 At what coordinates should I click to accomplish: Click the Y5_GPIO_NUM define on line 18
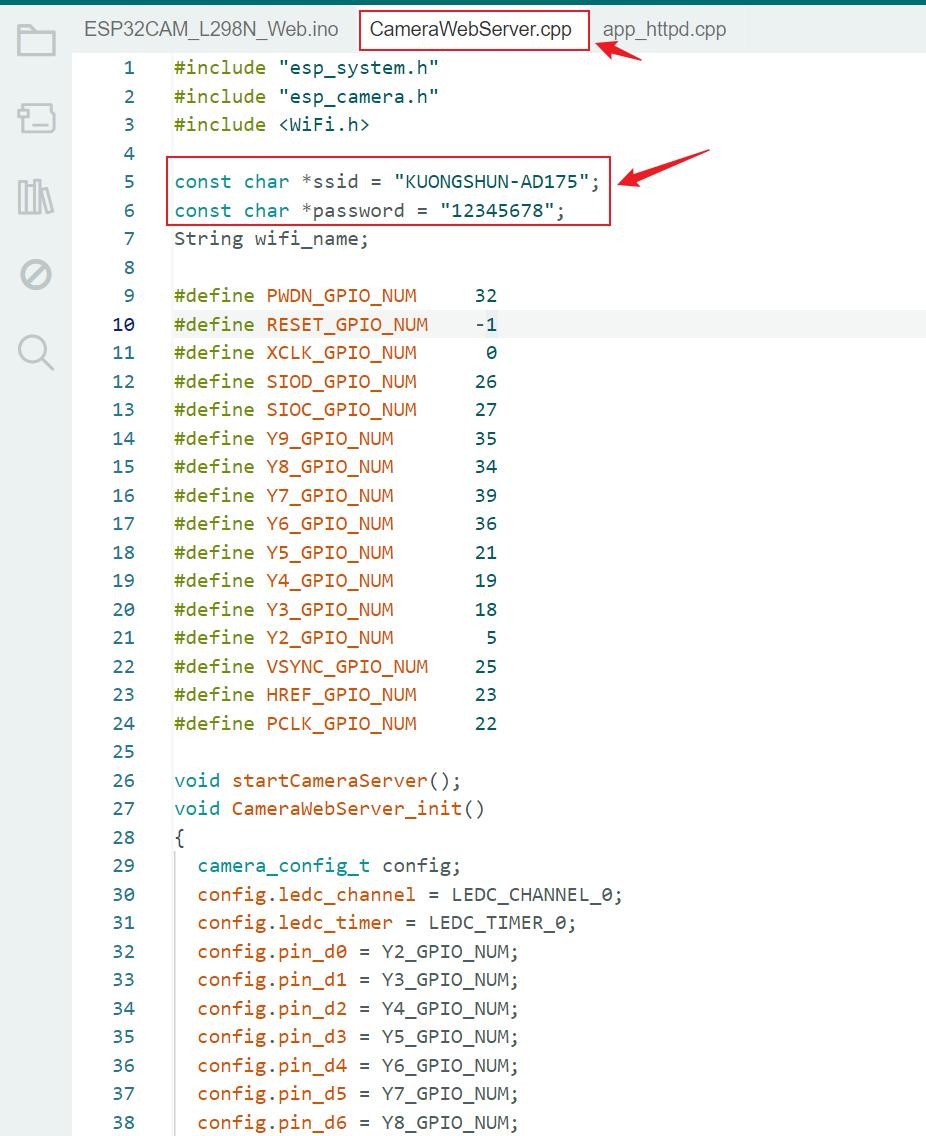pyautogui.click(x=330, y=553)
